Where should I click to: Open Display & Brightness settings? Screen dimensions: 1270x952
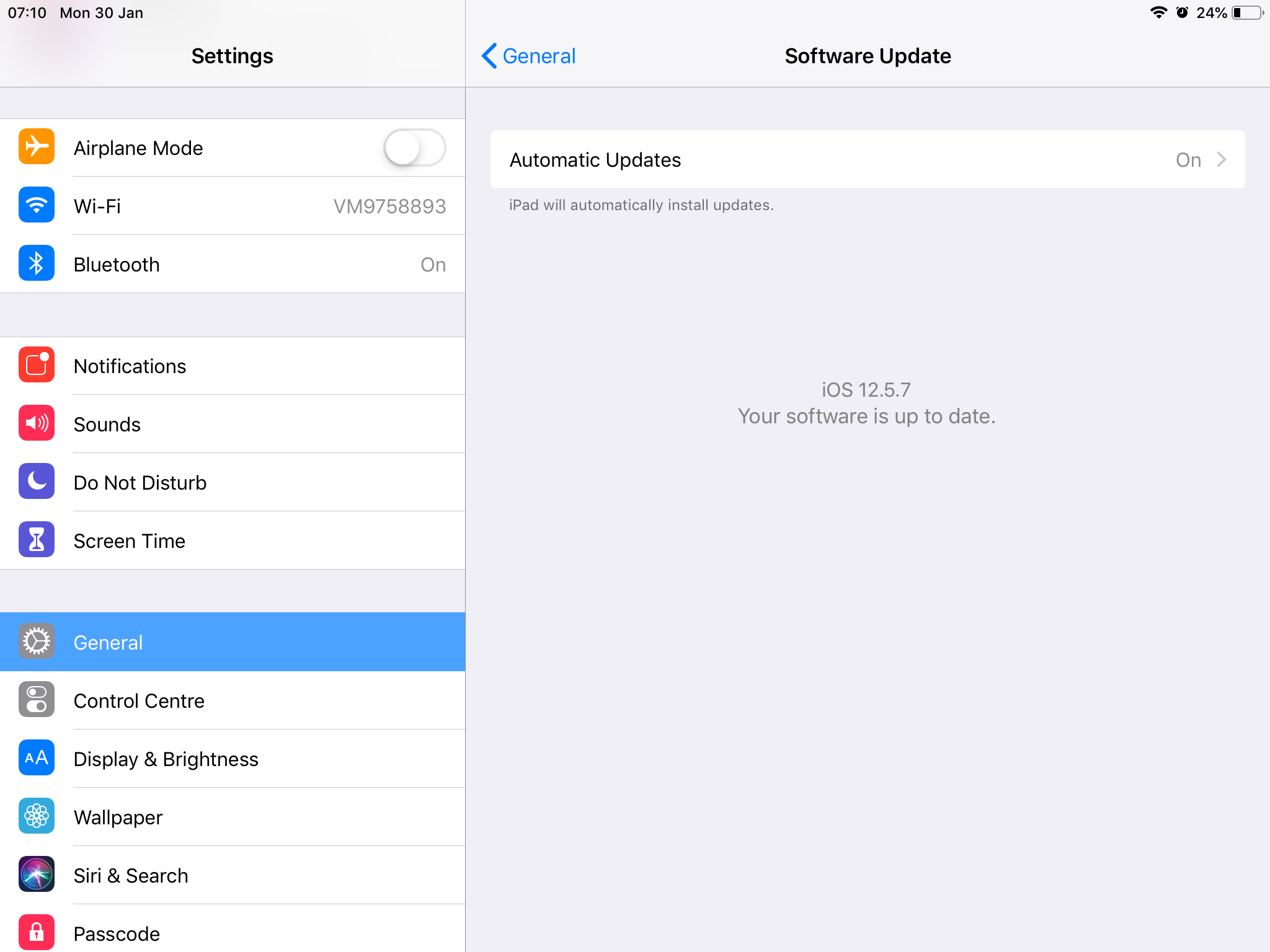tap(233, 759)
